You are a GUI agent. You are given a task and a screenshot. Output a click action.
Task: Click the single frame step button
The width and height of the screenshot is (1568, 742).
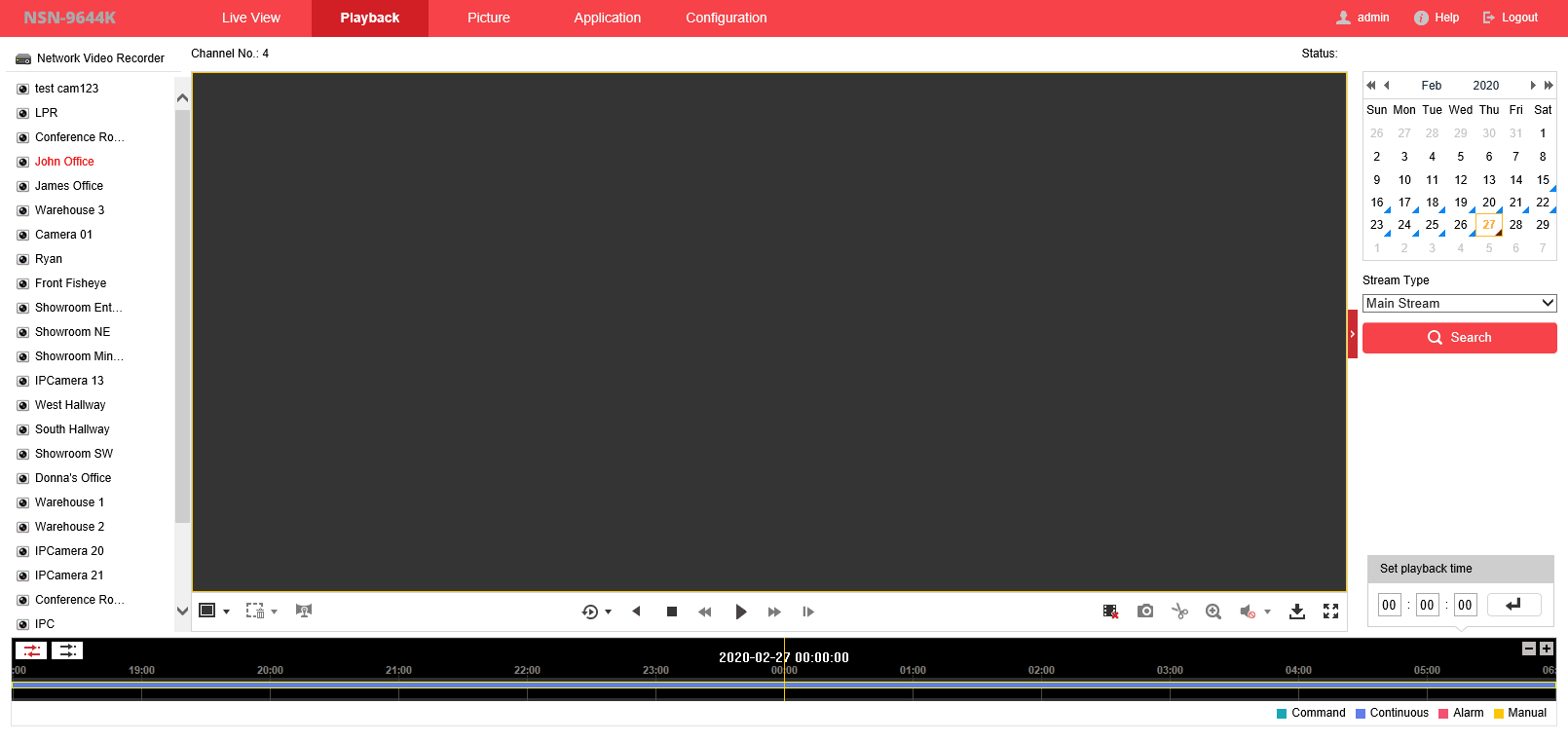tap(808, 612)
